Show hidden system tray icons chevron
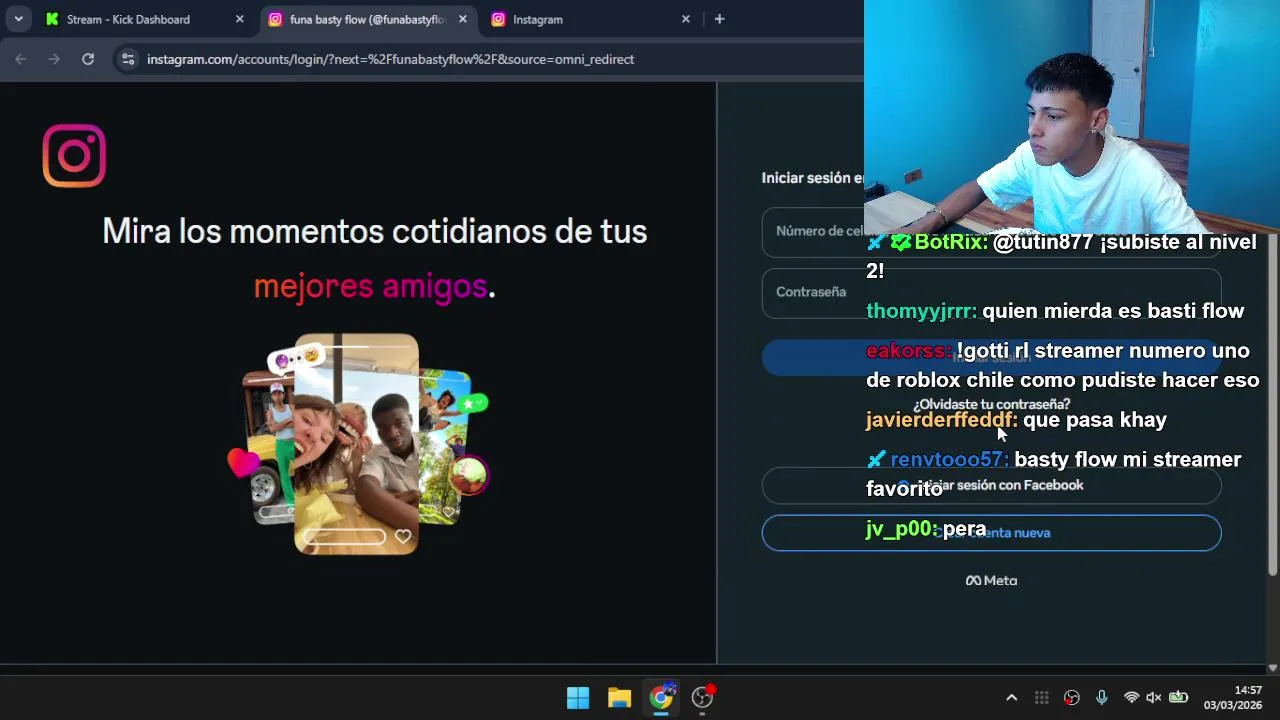This screenshot has width=1280, height=720. point(1011,698)
